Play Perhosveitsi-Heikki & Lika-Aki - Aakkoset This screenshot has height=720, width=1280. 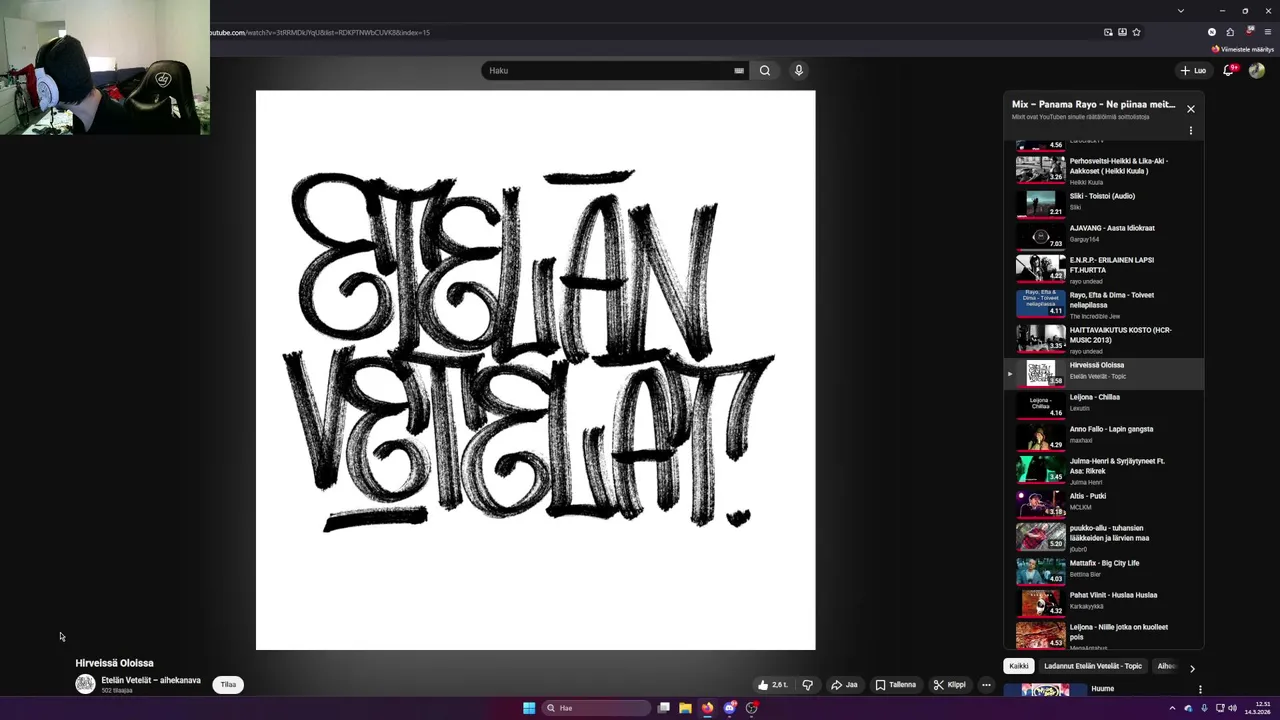point(1105,170)
